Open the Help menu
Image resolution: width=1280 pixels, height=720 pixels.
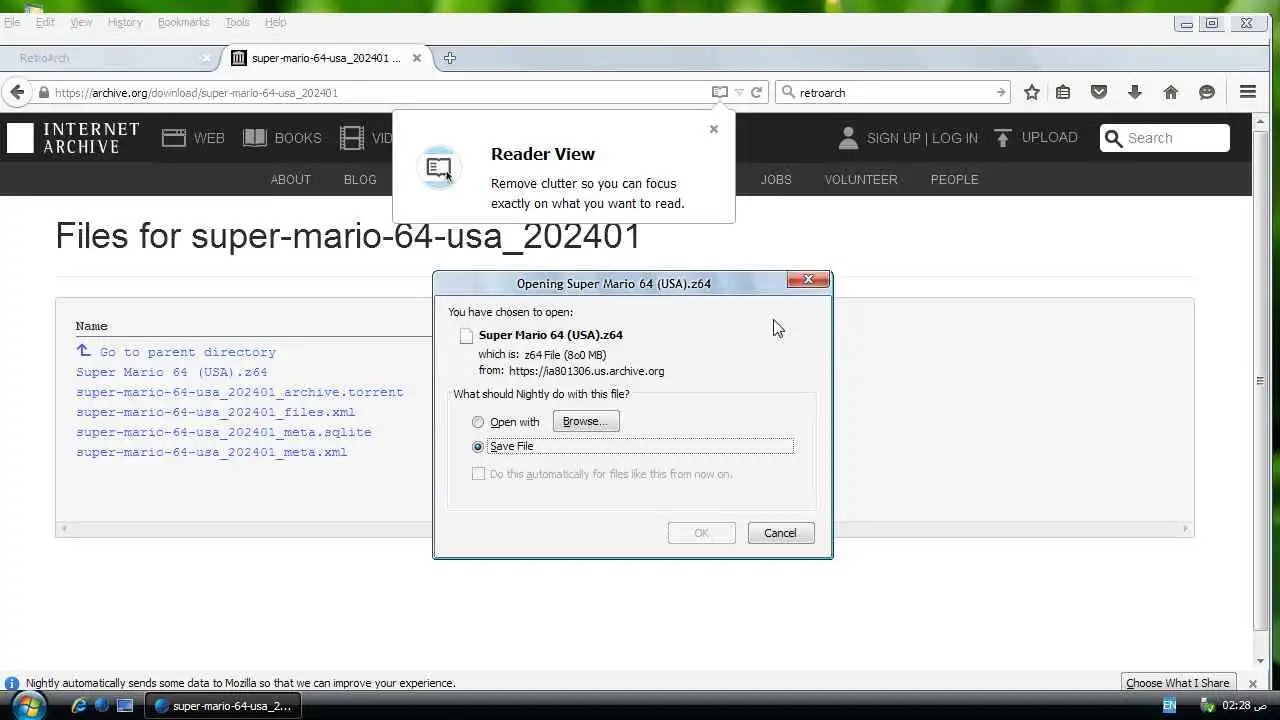coord(275,22)
